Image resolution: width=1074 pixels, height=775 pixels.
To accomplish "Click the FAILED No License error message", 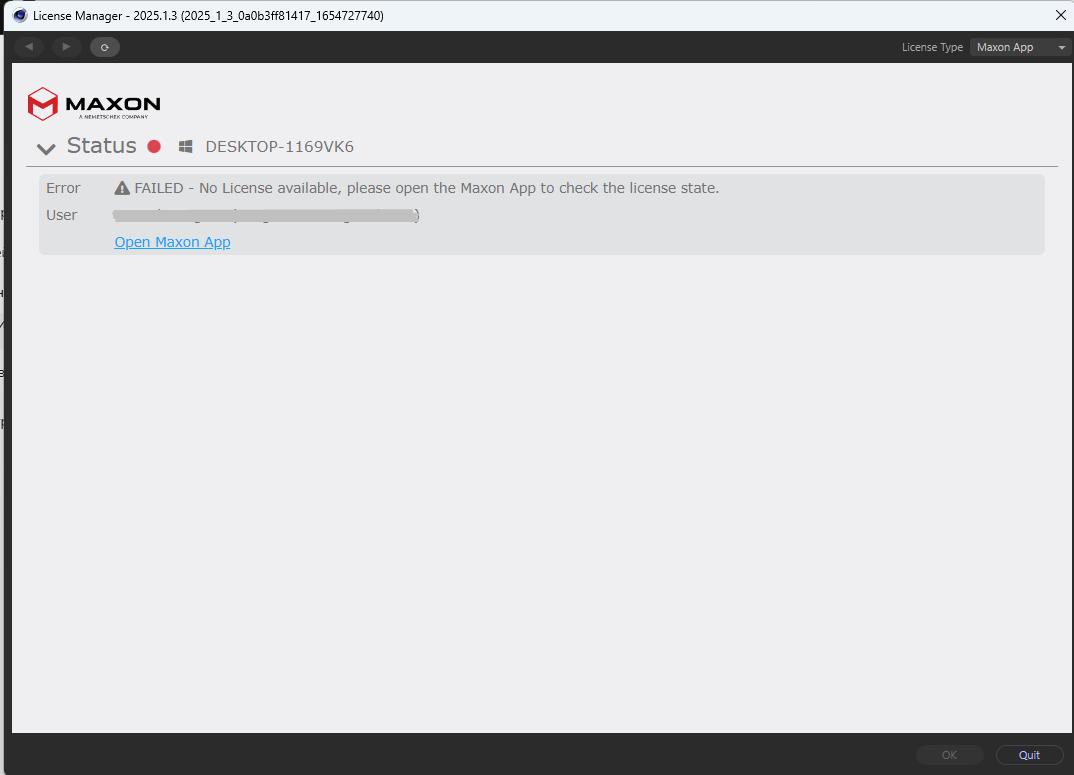I will [427, 188].
